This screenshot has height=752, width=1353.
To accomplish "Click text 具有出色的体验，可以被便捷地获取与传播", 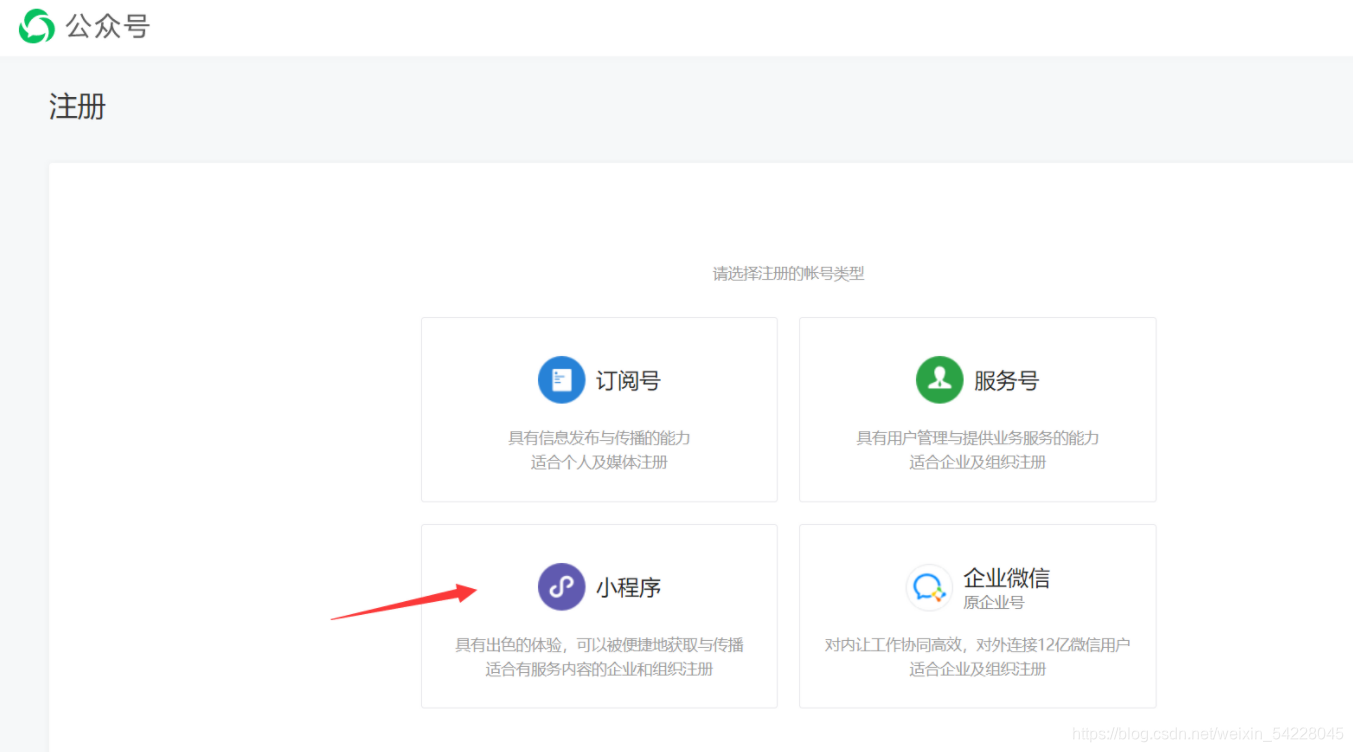I will pyautogui.click(x=599, y=645).
